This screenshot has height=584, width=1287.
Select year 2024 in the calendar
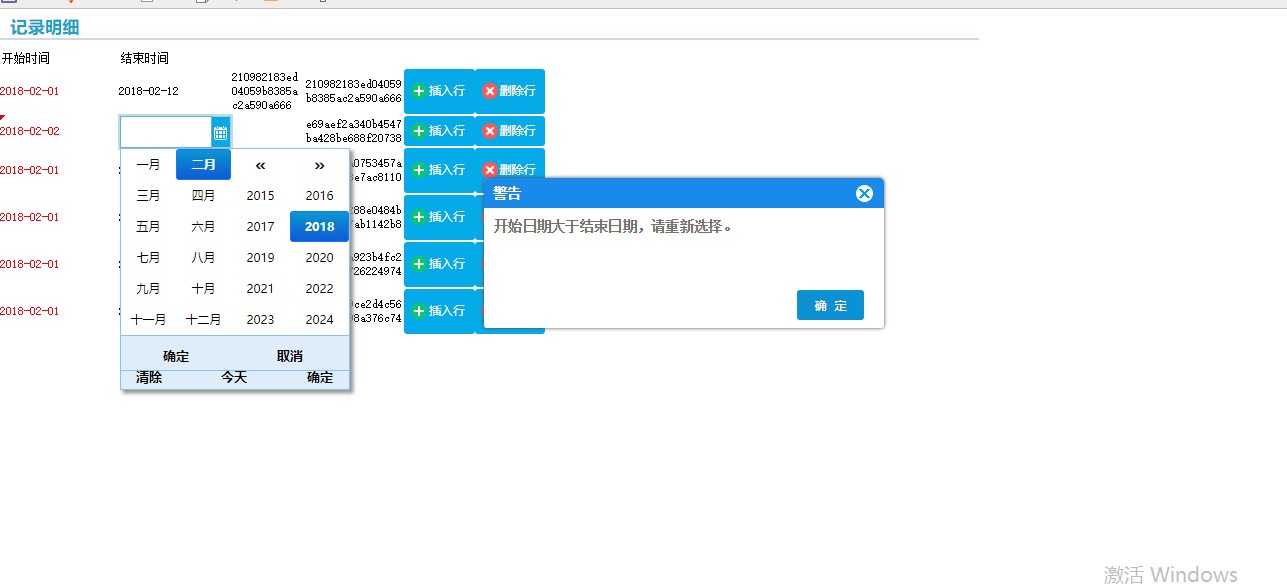tap(319, 320)
